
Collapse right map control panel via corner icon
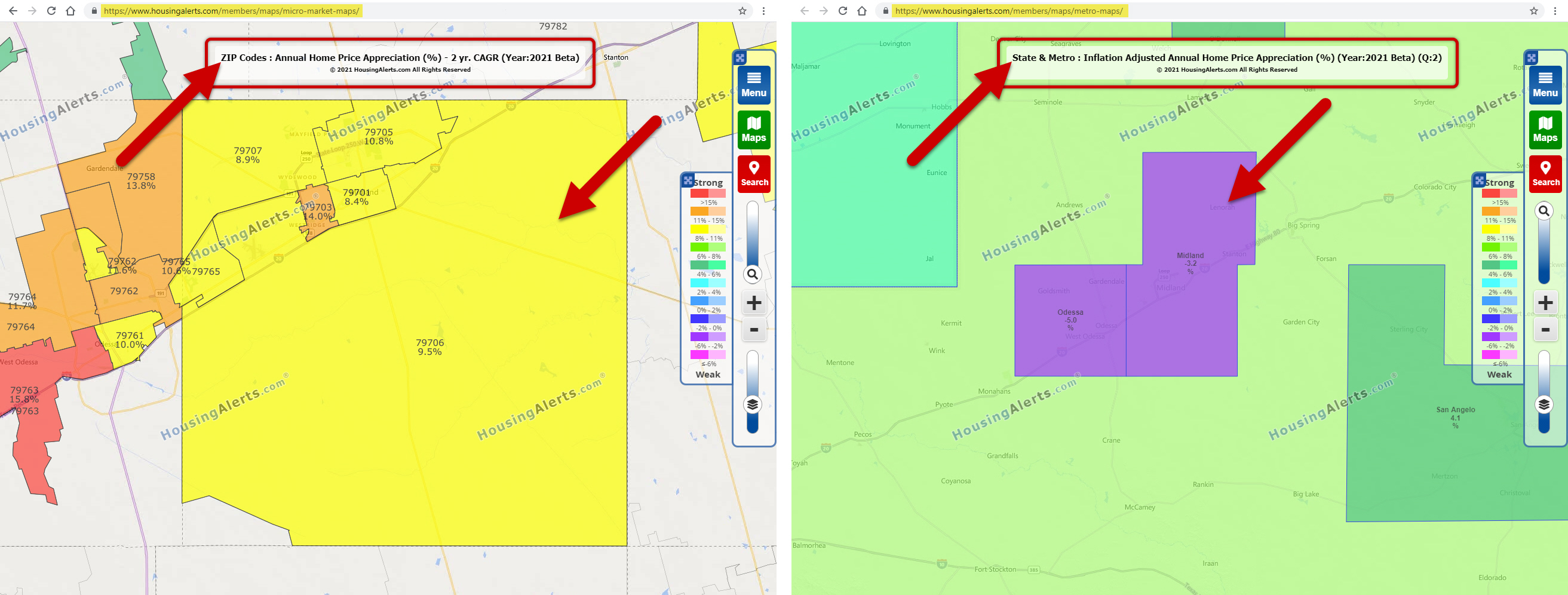[x=1532, y=58]
